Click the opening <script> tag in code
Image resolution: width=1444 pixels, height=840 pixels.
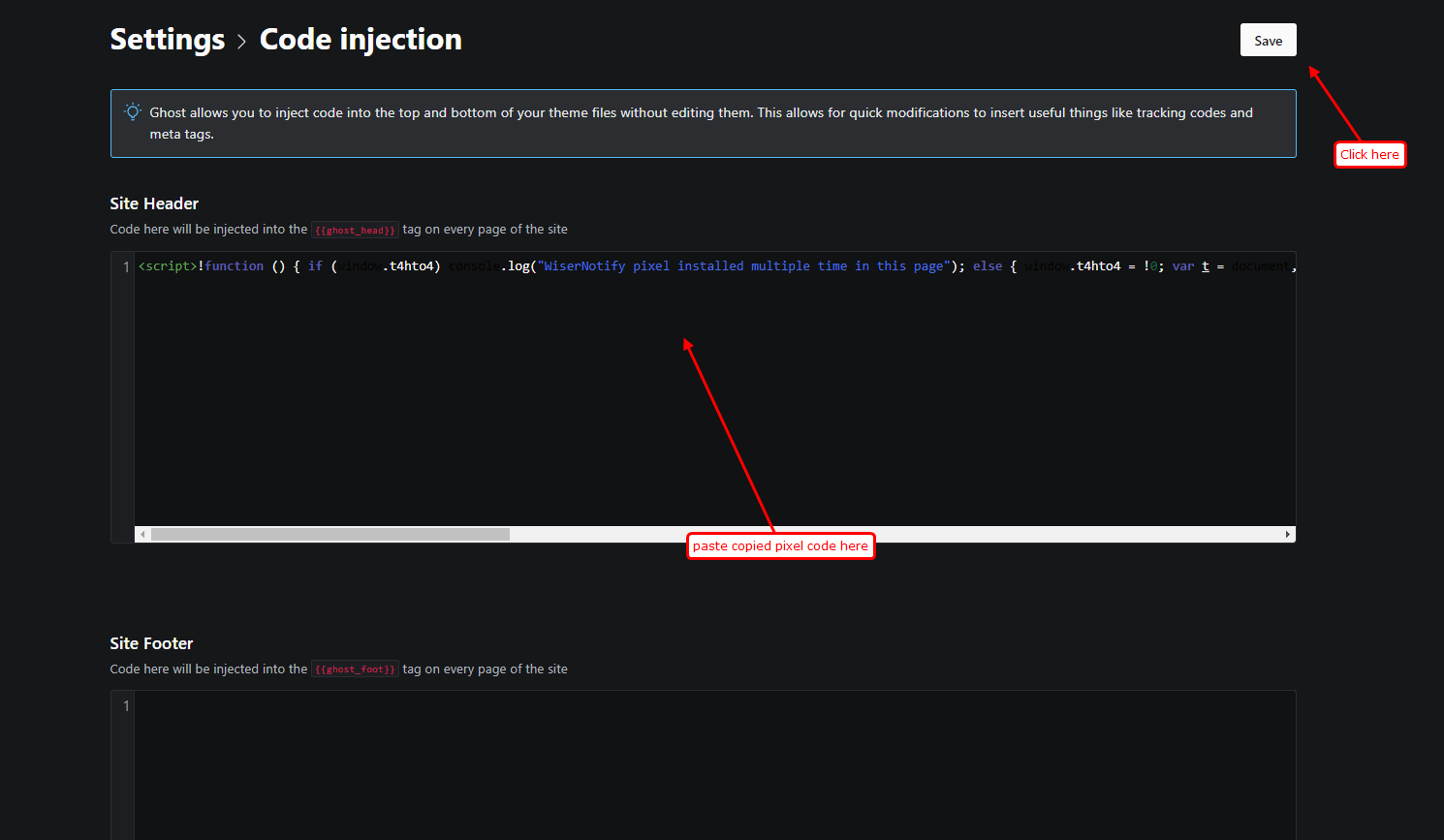click(168, 266)
